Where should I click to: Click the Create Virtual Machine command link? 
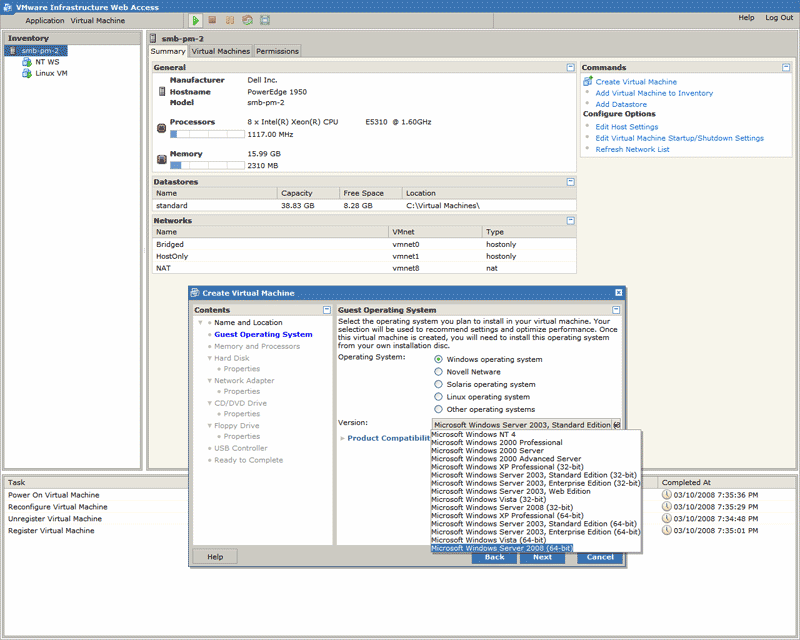click(x=636, y=82)
